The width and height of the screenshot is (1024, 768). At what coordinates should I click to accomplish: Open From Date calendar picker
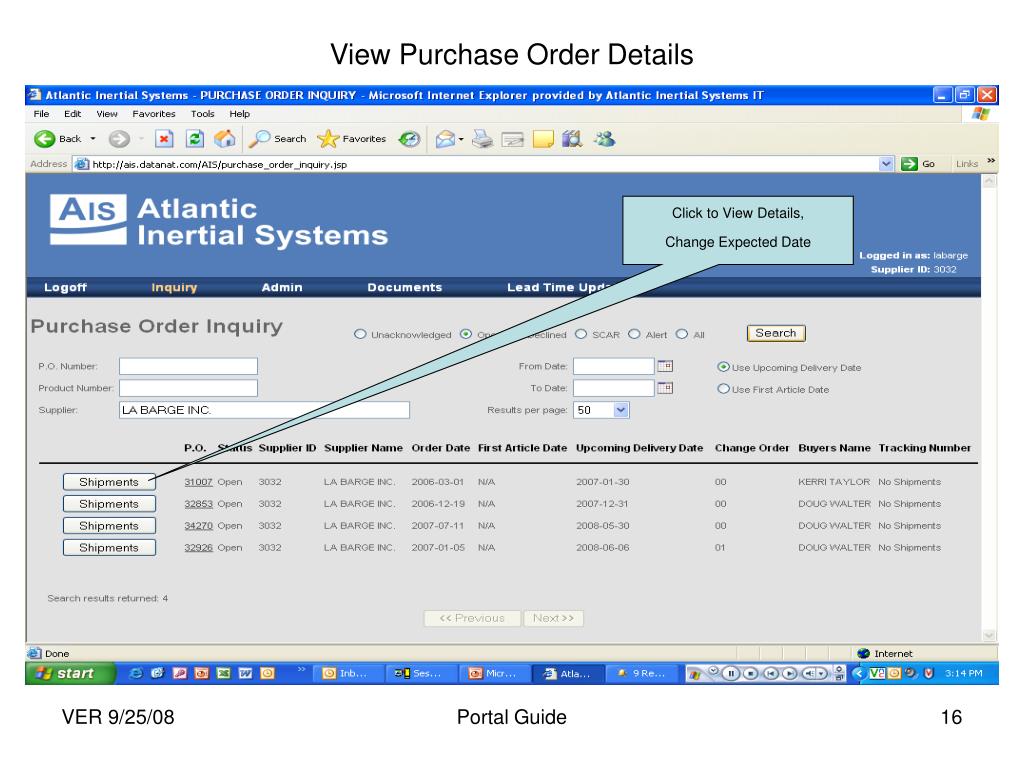[665, 366]
